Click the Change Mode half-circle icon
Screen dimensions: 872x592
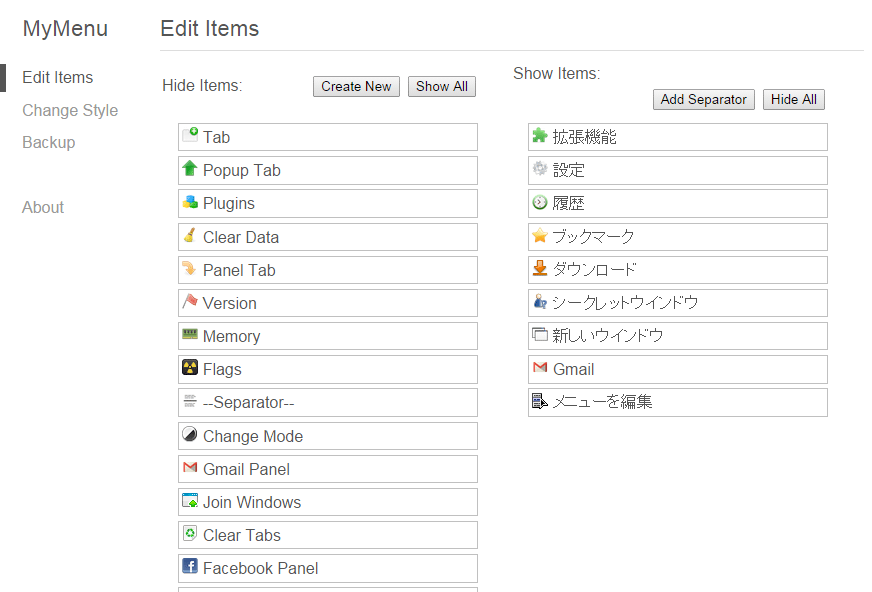(190, 434)
